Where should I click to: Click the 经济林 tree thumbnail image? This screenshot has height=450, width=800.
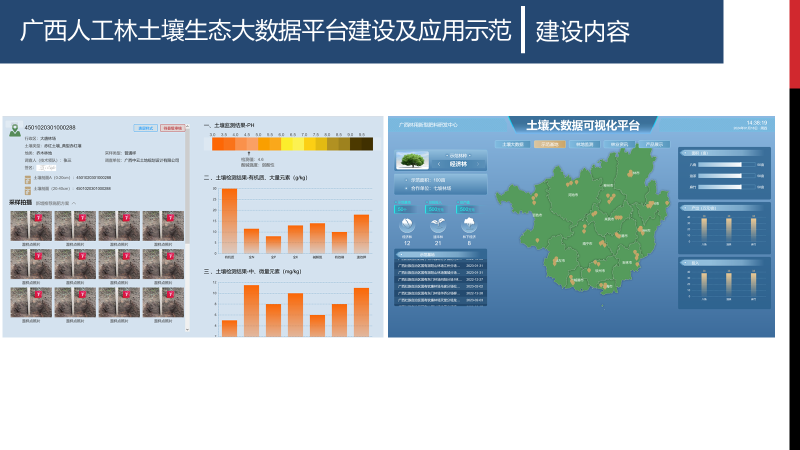(412, 159)
